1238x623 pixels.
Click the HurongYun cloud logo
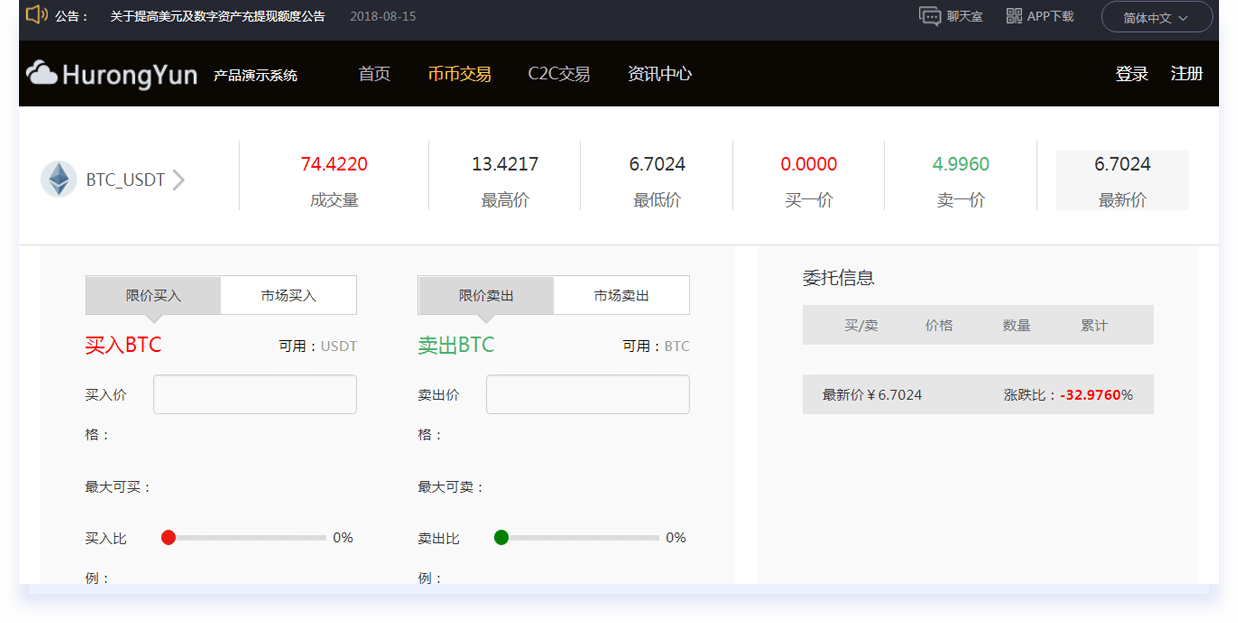(x=42, y=73)
